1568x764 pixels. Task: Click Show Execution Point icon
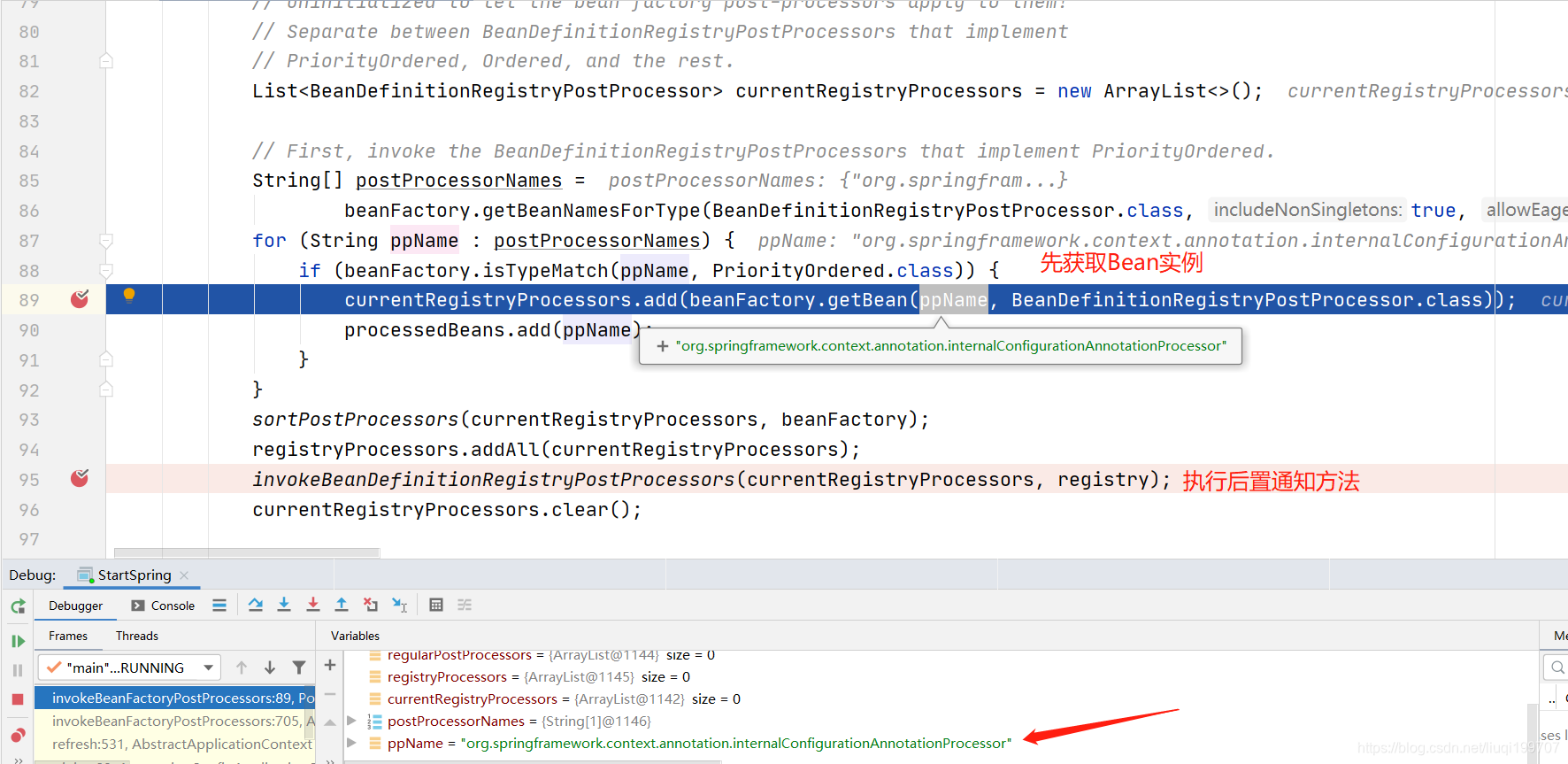tap(219, 605)
